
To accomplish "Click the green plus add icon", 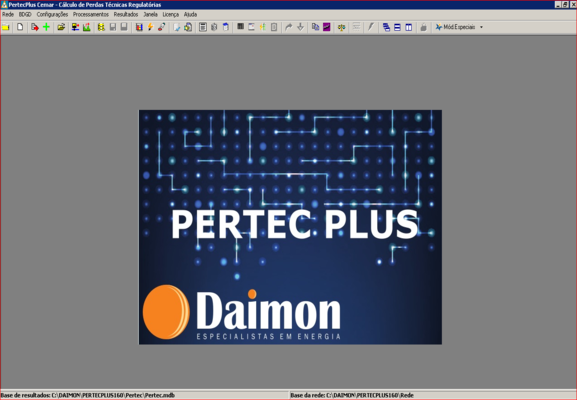I will [46, 27].
